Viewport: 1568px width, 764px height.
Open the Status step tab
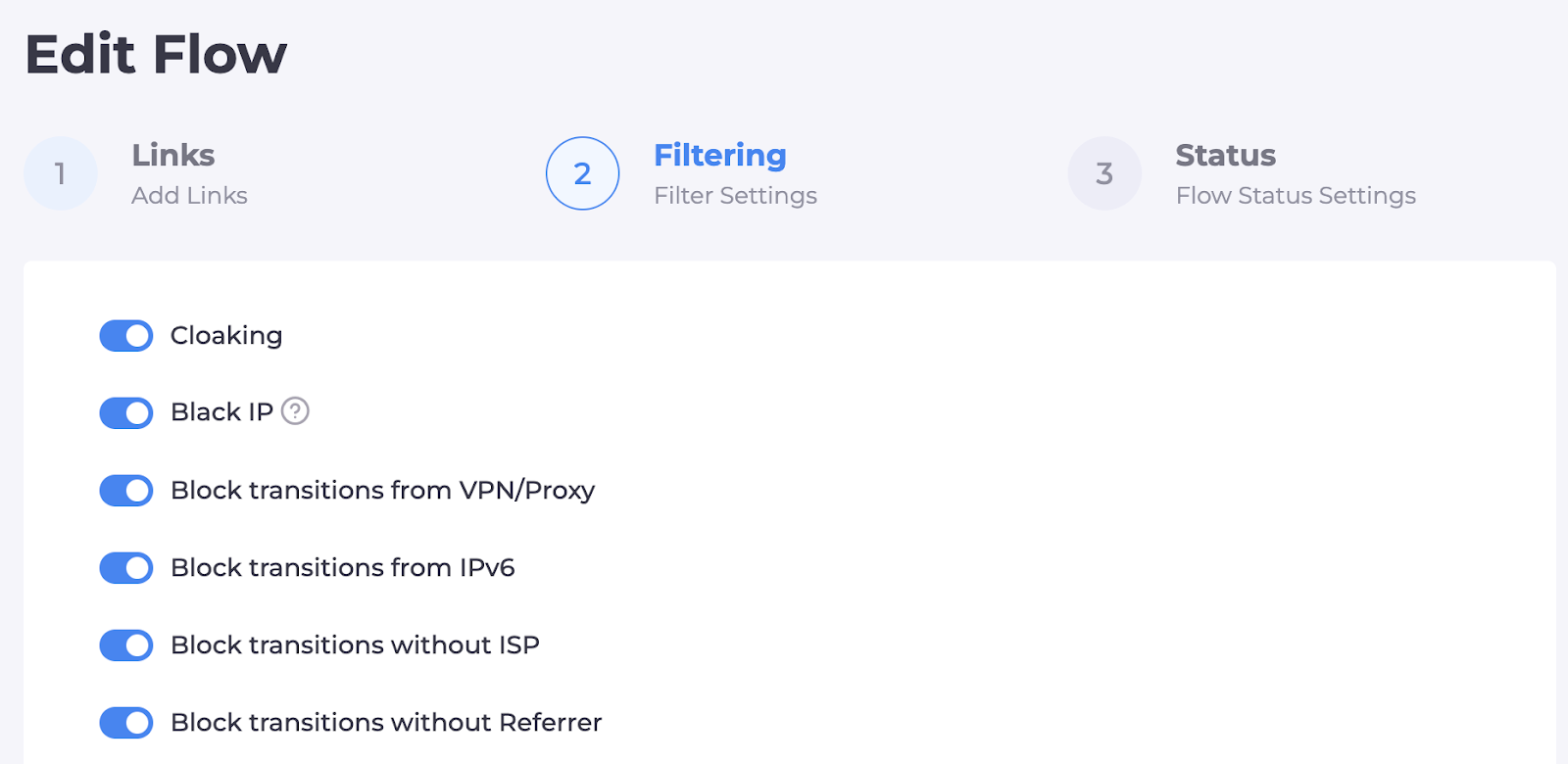1225,155
